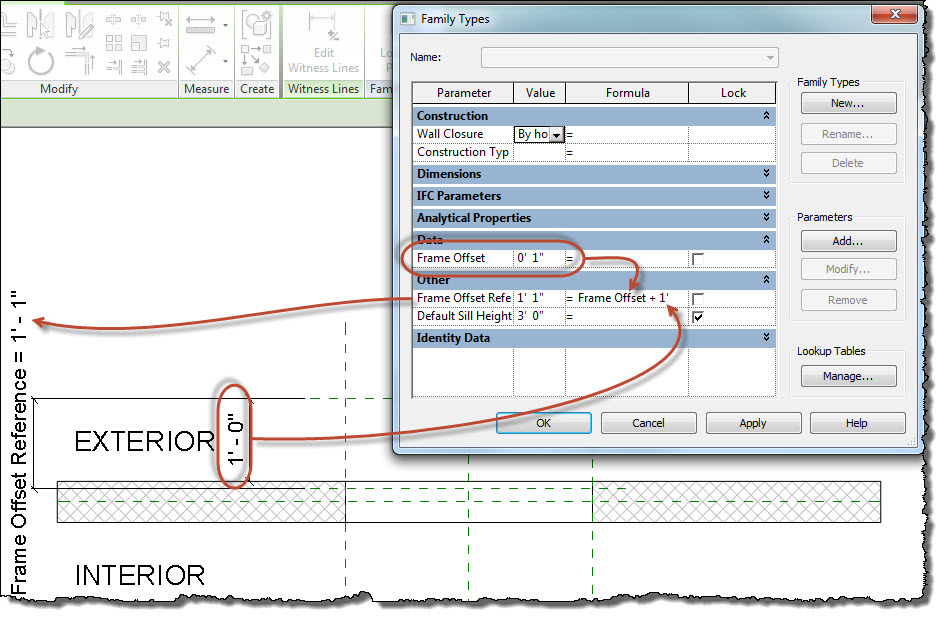Click the Witness Lines panel label
Image resolution: width=944 pixels, height=617 pixels.
click(322, 89)
